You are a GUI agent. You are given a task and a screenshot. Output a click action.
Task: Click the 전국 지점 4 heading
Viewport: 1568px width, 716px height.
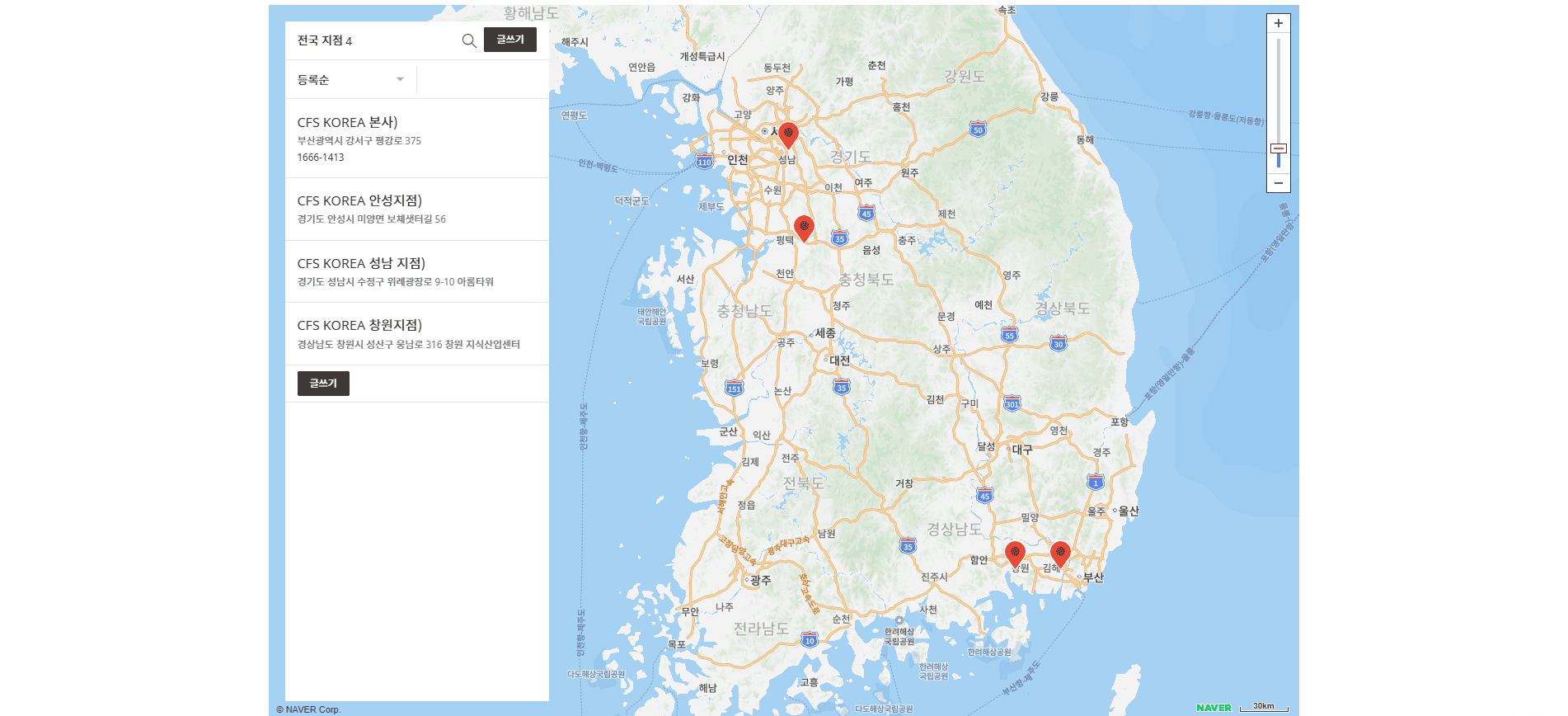(325, 40)
